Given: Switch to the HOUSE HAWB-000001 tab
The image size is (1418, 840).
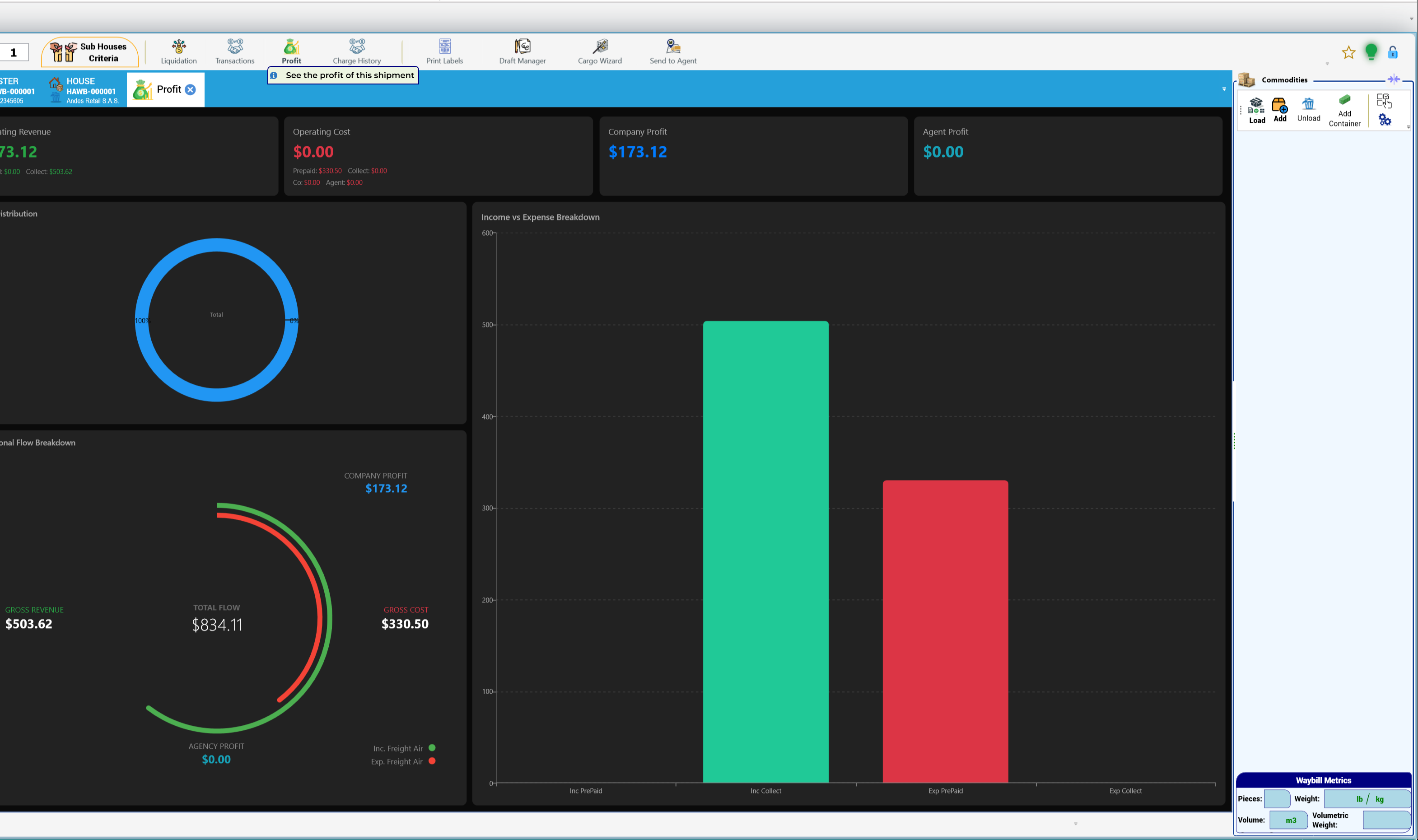Looking at the screenshot, I should pos(85,90).
